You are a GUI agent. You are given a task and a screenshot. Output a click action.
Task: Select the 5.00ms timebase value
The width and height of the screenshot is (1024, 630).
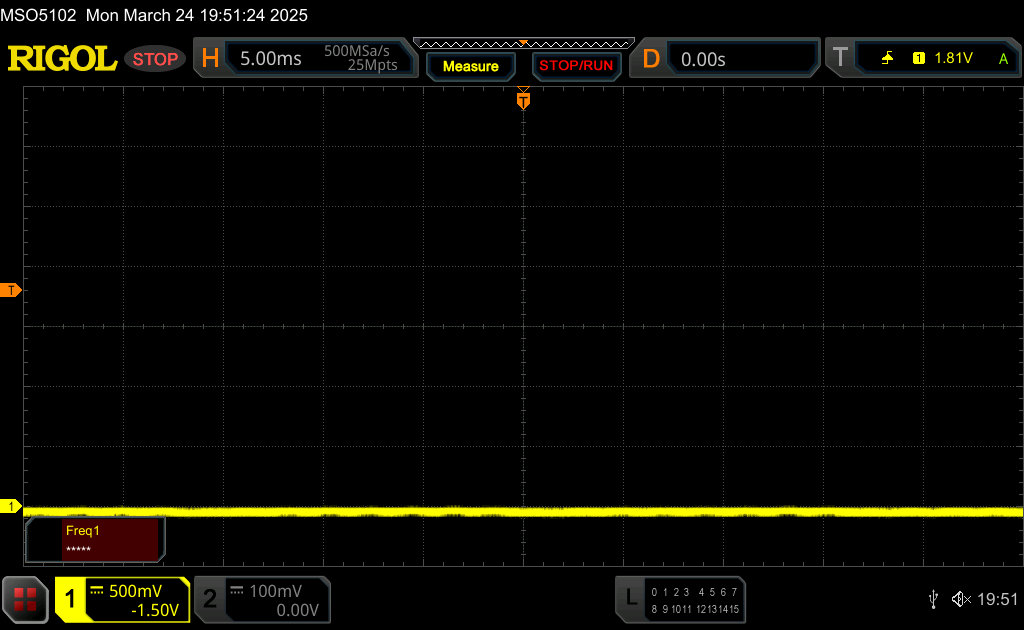[x=270, y=59]
